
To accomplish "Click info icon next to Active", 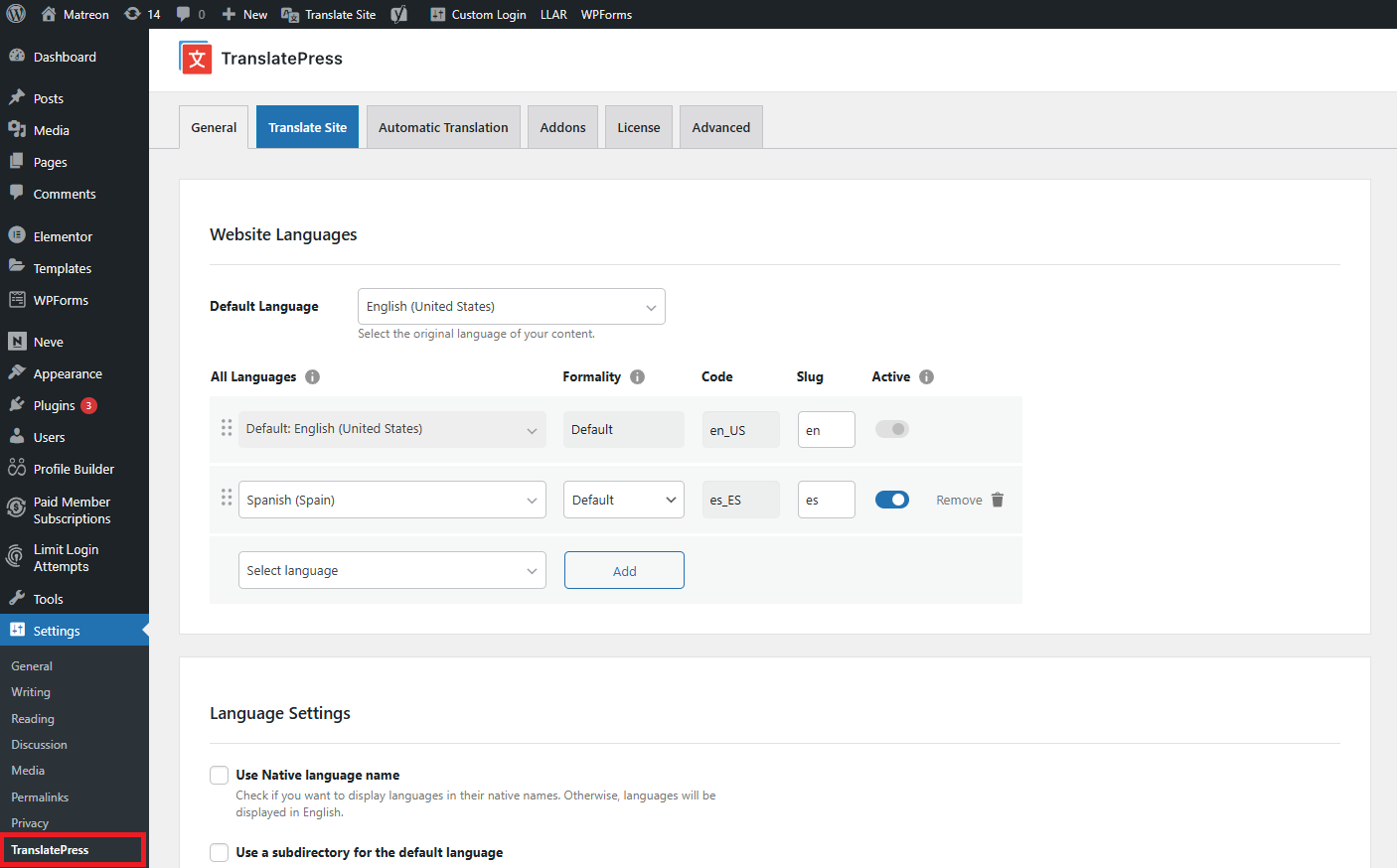I will pyautogui.click(x=926, y=376).
